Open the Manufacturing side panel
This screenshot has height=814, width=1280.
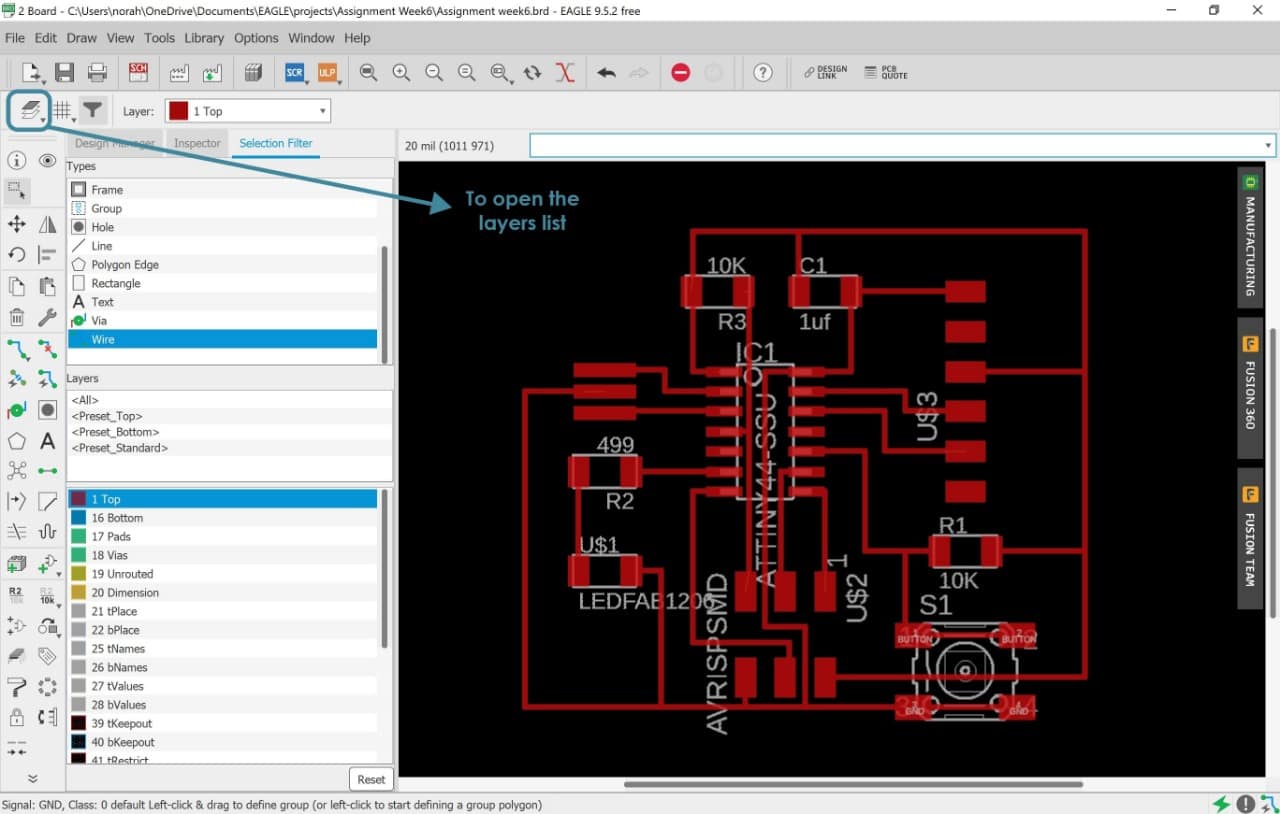point(1249,236)
